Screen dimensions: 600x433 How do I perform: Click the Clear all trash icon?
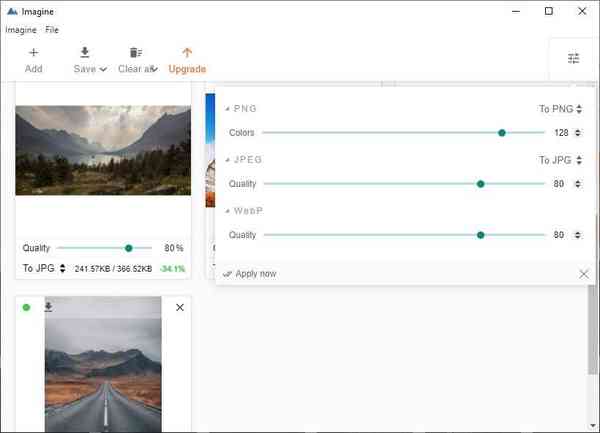(136, 53)
